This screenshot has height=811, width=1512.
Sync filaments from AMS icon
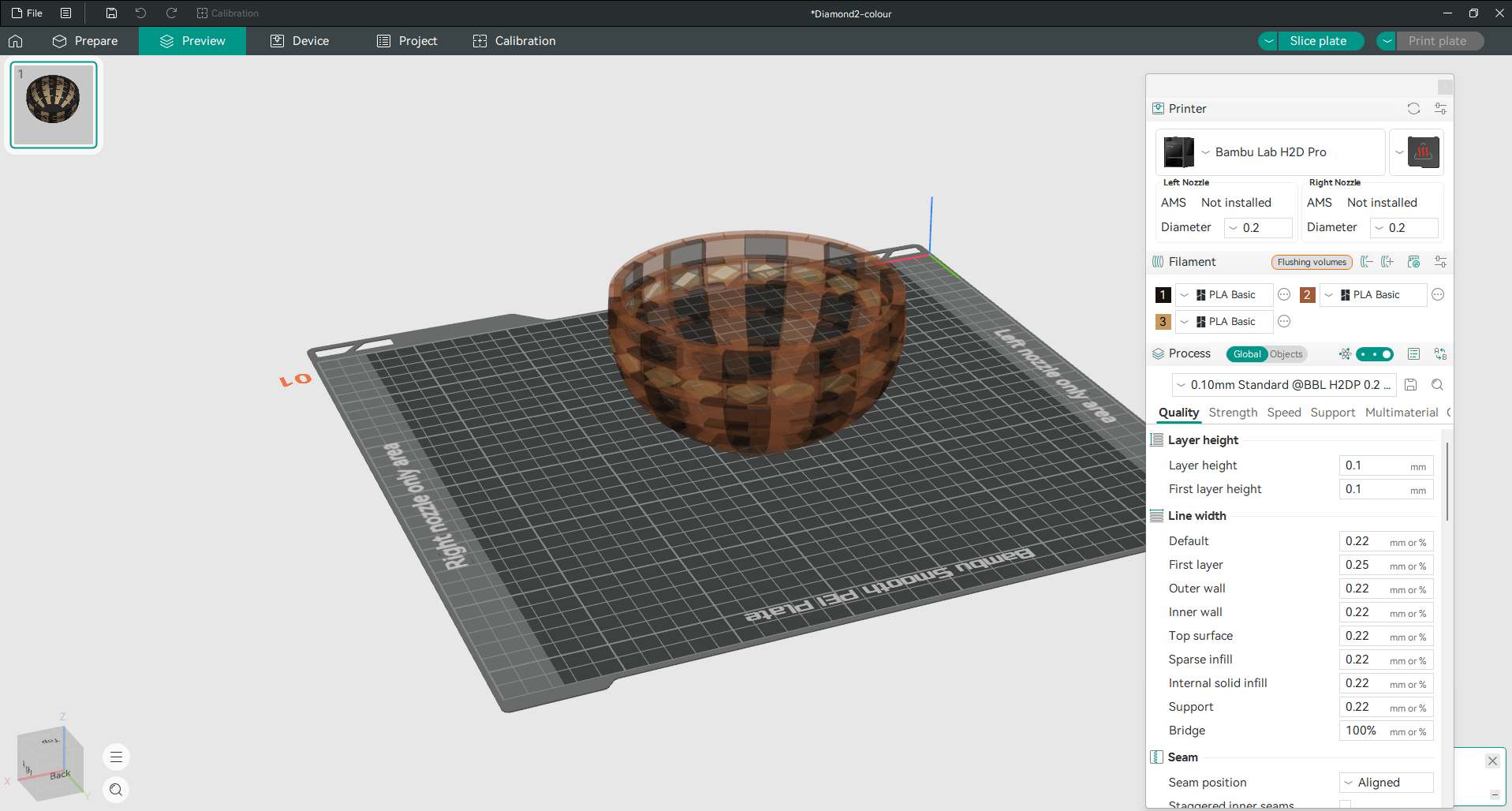point(1413,262)
